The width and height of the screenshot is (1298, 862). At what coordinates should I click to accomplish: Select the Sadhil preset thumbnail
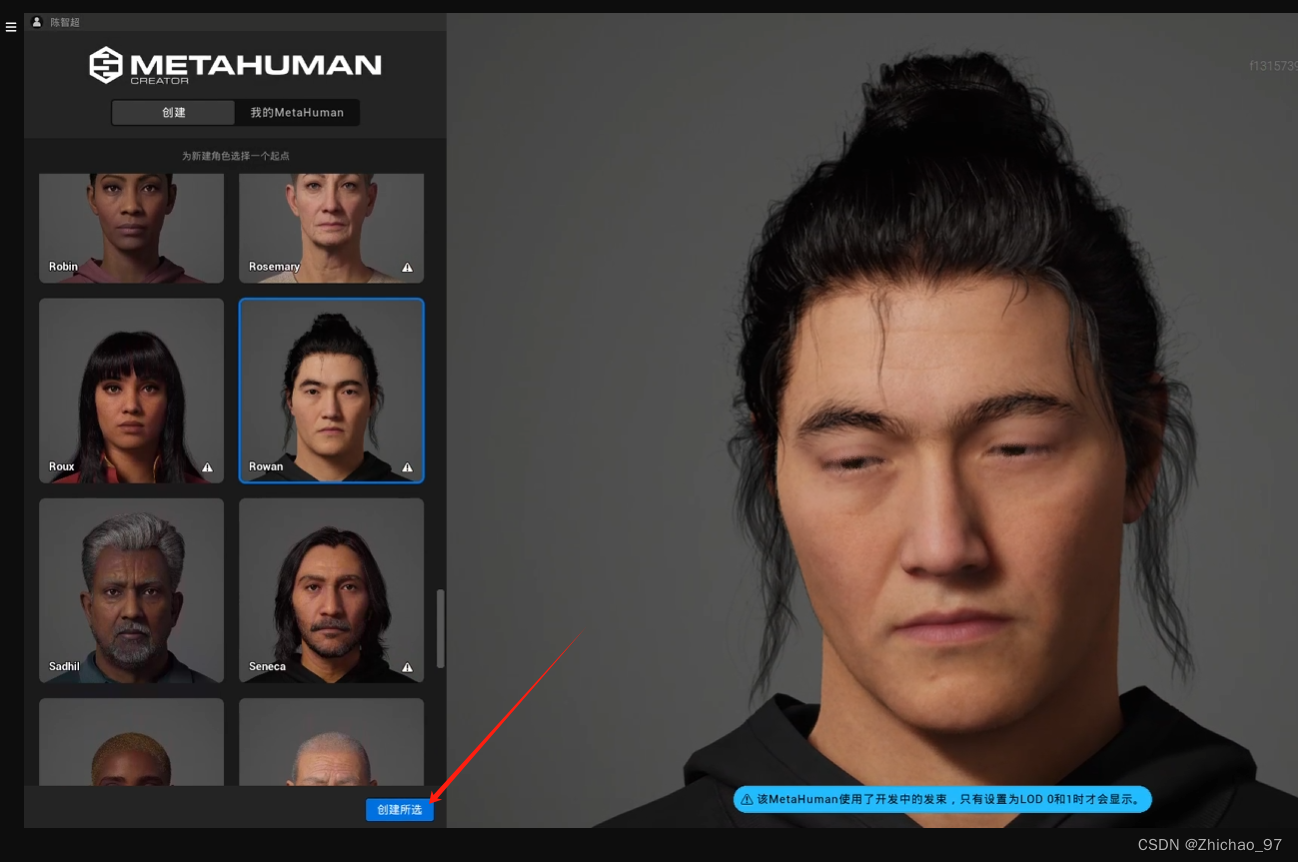(x=131, y=591)
